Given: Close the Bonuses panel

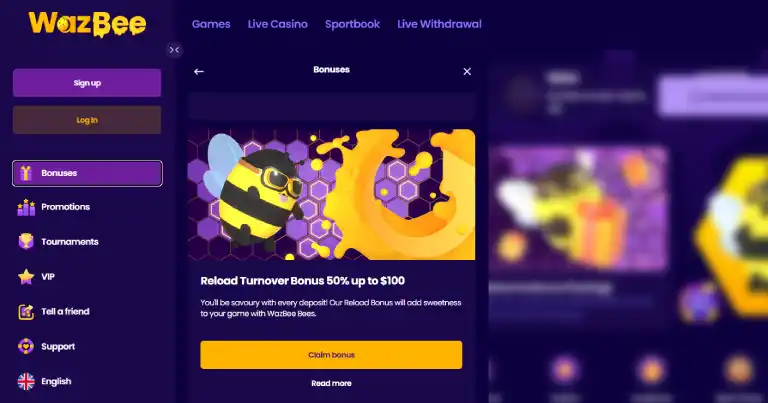Looking at the screenshot, I should click(467, 71).
